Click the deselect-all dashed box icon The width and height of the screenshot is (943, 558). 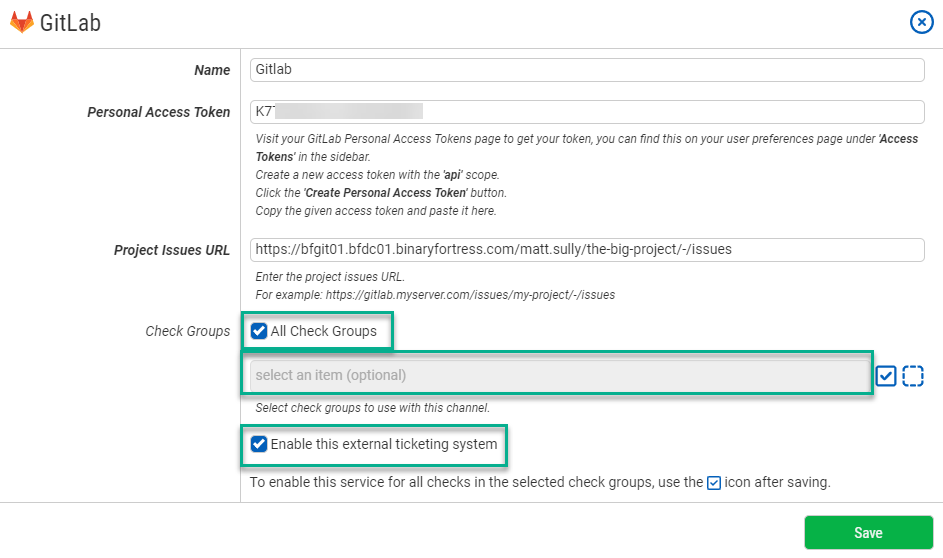pos(913,376)
